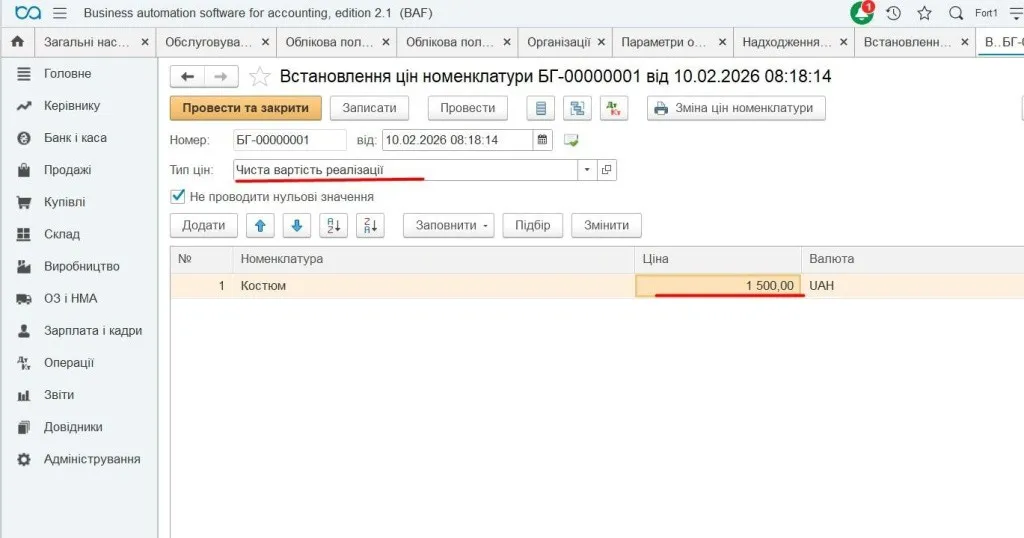The height and width of the screenshot is (538, 1024).
Task: Switch to Надходження… tab
Action: (786, 42)
